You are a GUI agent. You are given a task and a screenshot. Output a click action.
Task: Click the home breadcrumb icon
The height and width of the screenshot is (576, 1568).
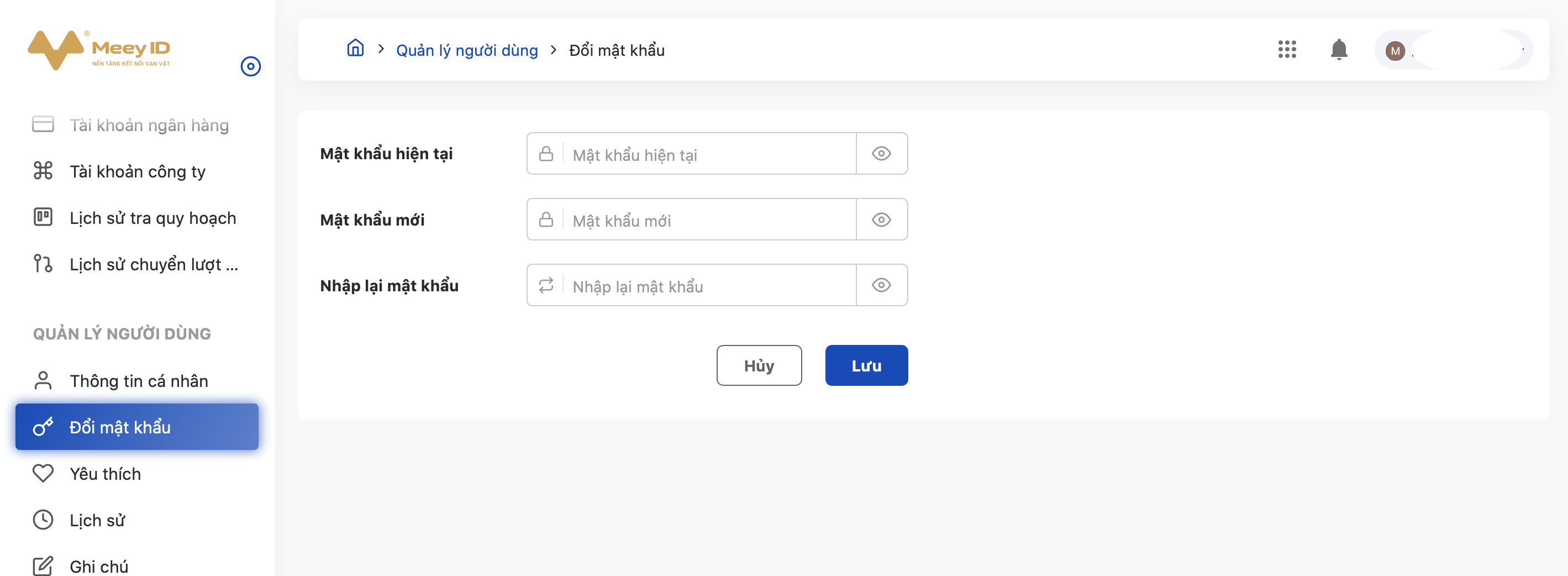(355, 49)
